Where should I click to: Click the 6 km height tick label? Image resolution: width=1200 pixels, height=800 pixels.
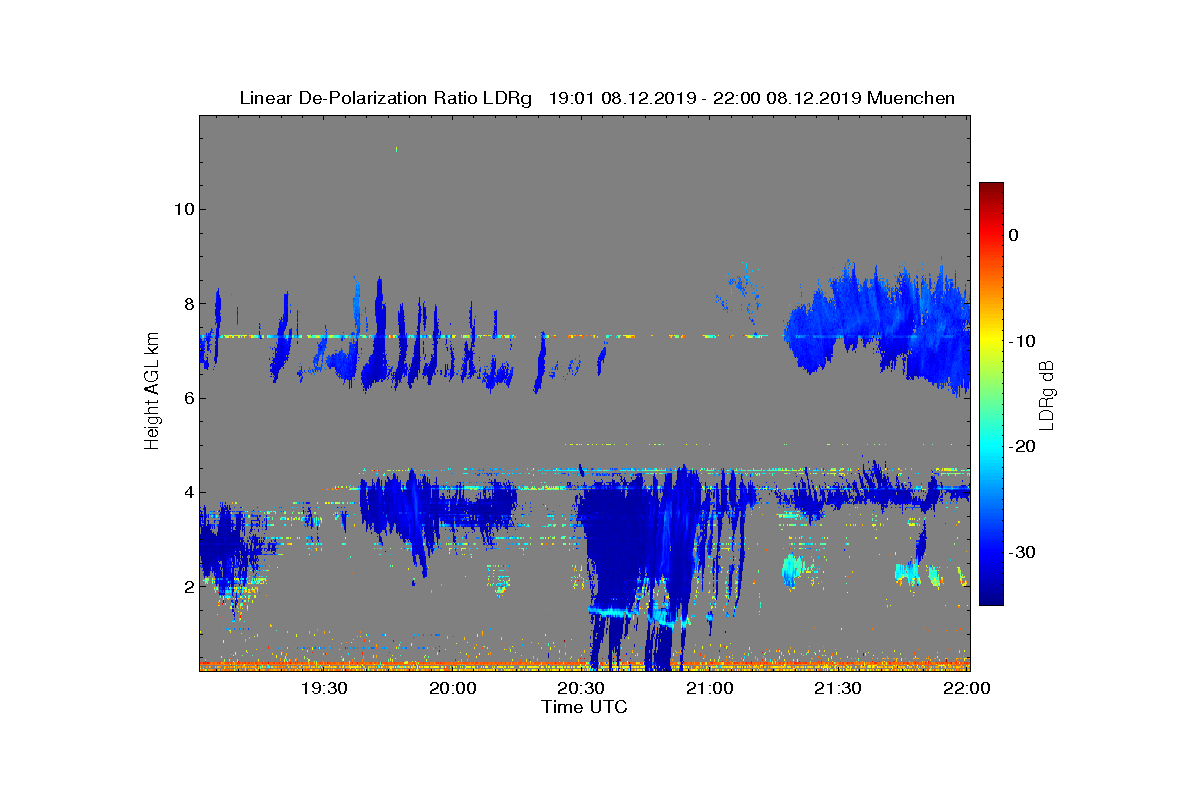pos(188,398)
